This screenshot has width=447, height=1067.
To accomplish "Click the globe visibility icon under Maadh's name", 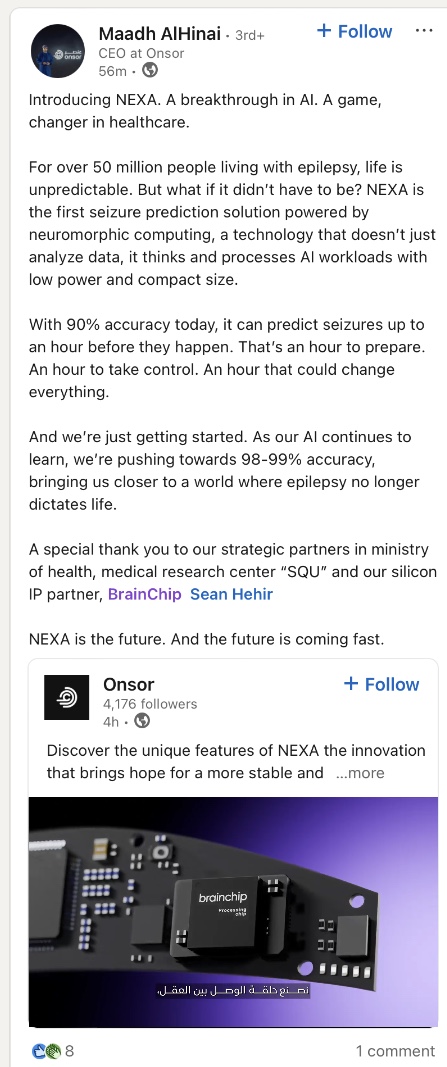I will (150, 70).
